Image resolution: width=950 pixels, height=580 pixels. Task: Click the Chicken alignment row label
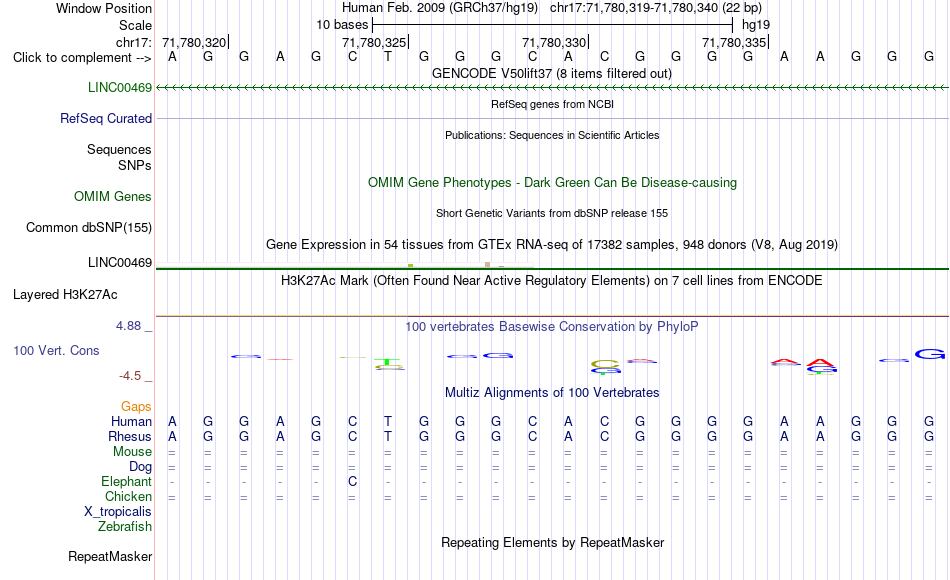128,496
